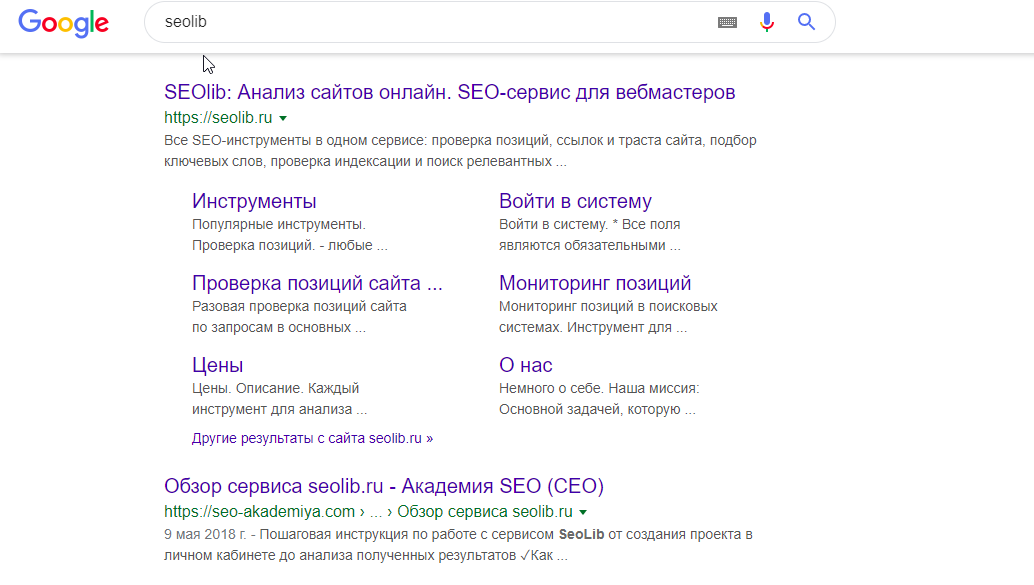Click text 'Популярные инструменты.'

pos(279,224)
